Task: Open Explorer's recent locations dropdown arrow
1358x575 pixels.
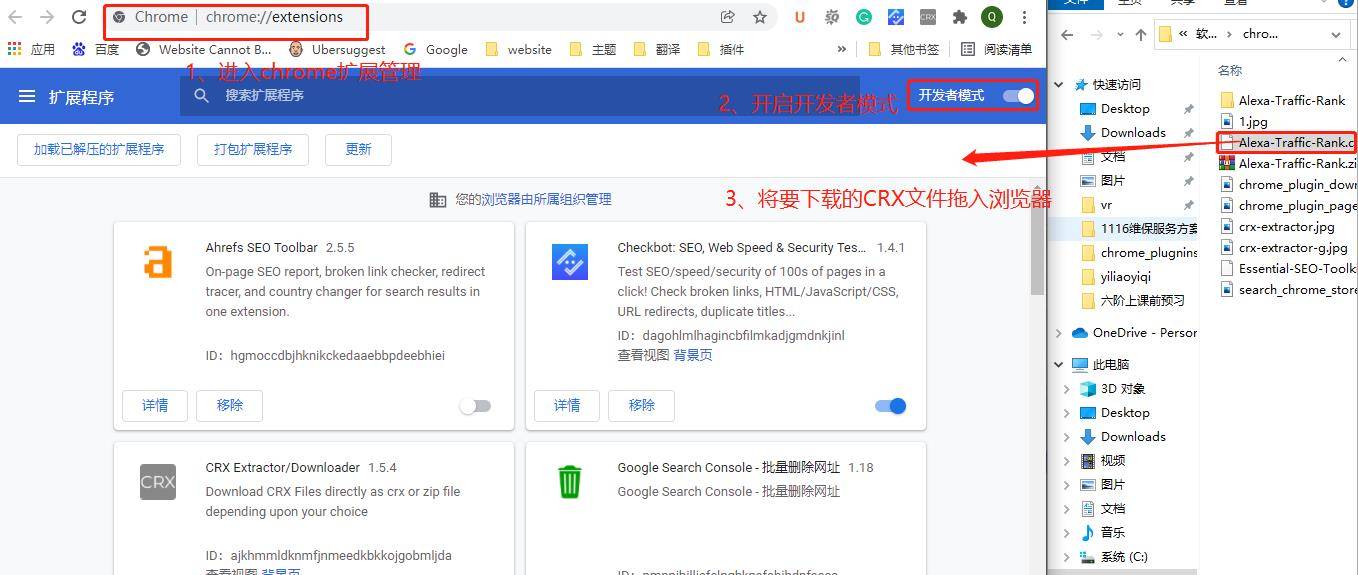Action: 1120,34
